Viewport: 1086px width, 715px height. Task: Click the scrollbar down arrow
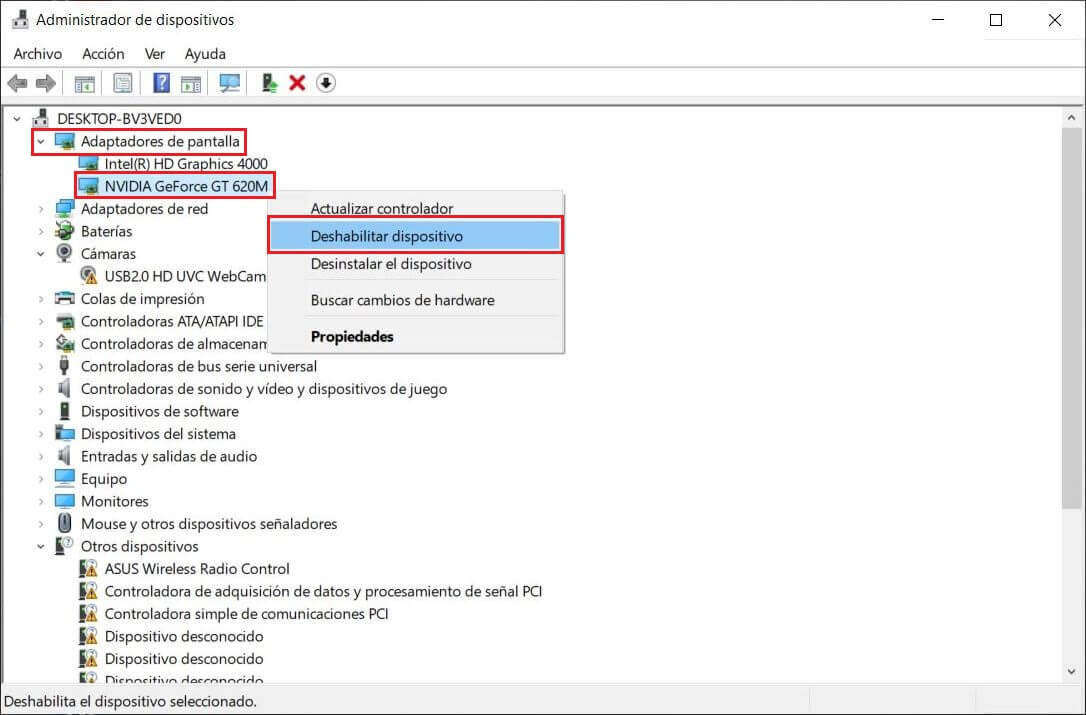pyautogui.click(x=1071, y=671)
